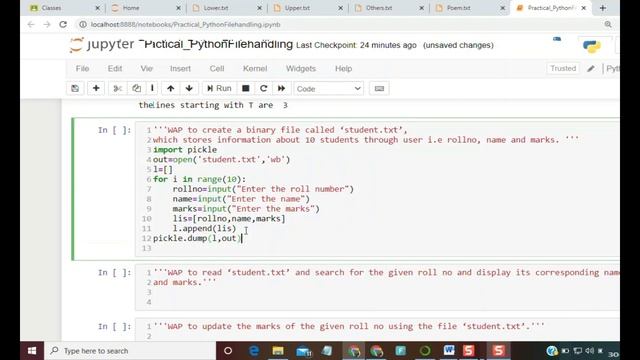Open the Insert menu

coord(180,69)
